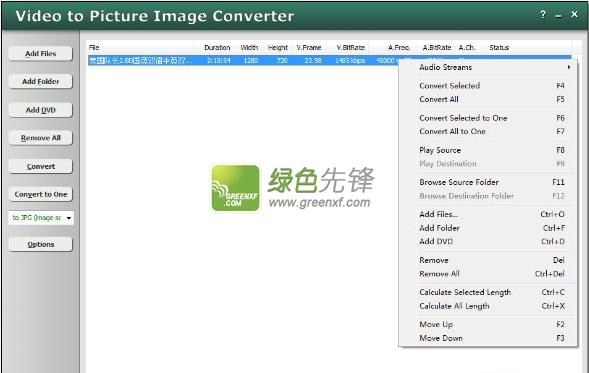
Task: Click the File column header
Action: [140, 48]
